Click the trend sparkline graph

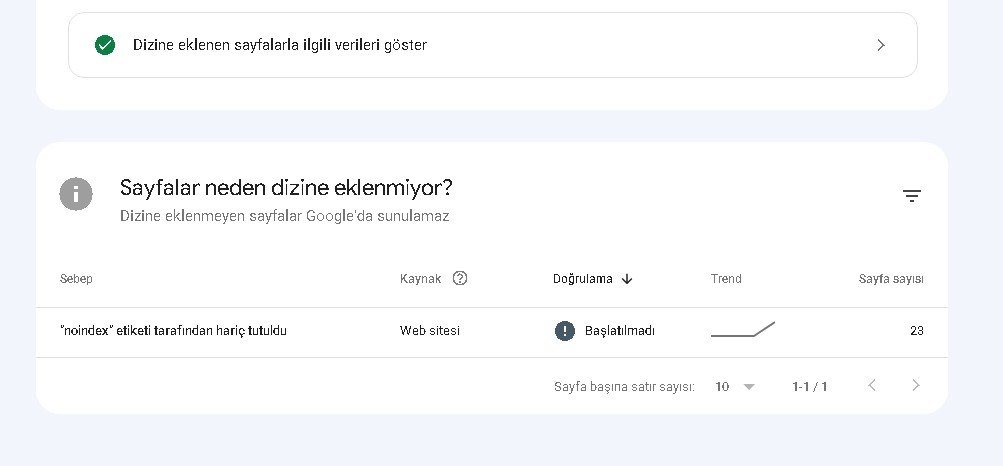coord(743,329)
